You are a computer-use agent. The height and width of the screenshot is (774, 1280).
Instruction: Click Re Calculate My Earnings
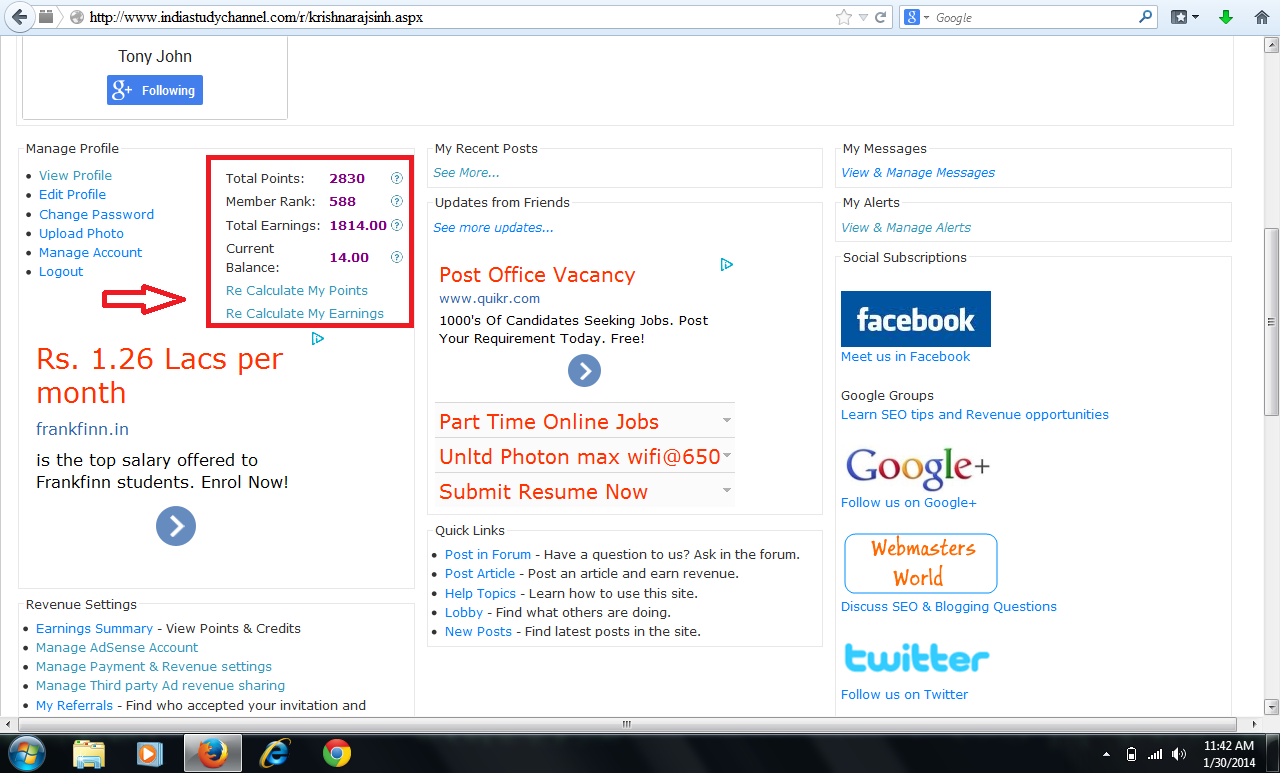pyautogui.click(x=305, y=313)
